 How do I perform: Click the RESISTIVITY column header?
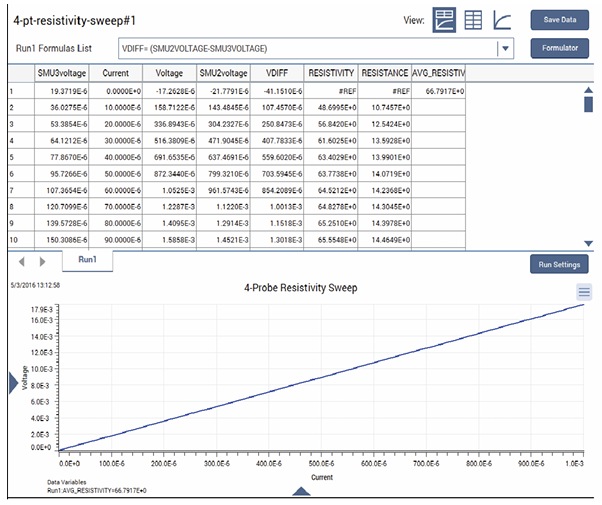click(x=331, y=73)
